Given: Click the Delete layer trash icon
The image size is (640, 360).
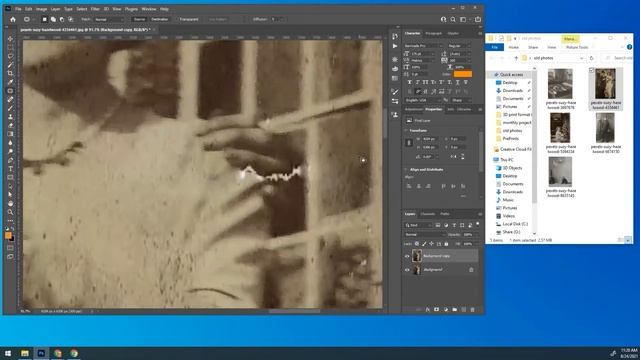Looking at the screenshot, I should click(x=473, y=310).
